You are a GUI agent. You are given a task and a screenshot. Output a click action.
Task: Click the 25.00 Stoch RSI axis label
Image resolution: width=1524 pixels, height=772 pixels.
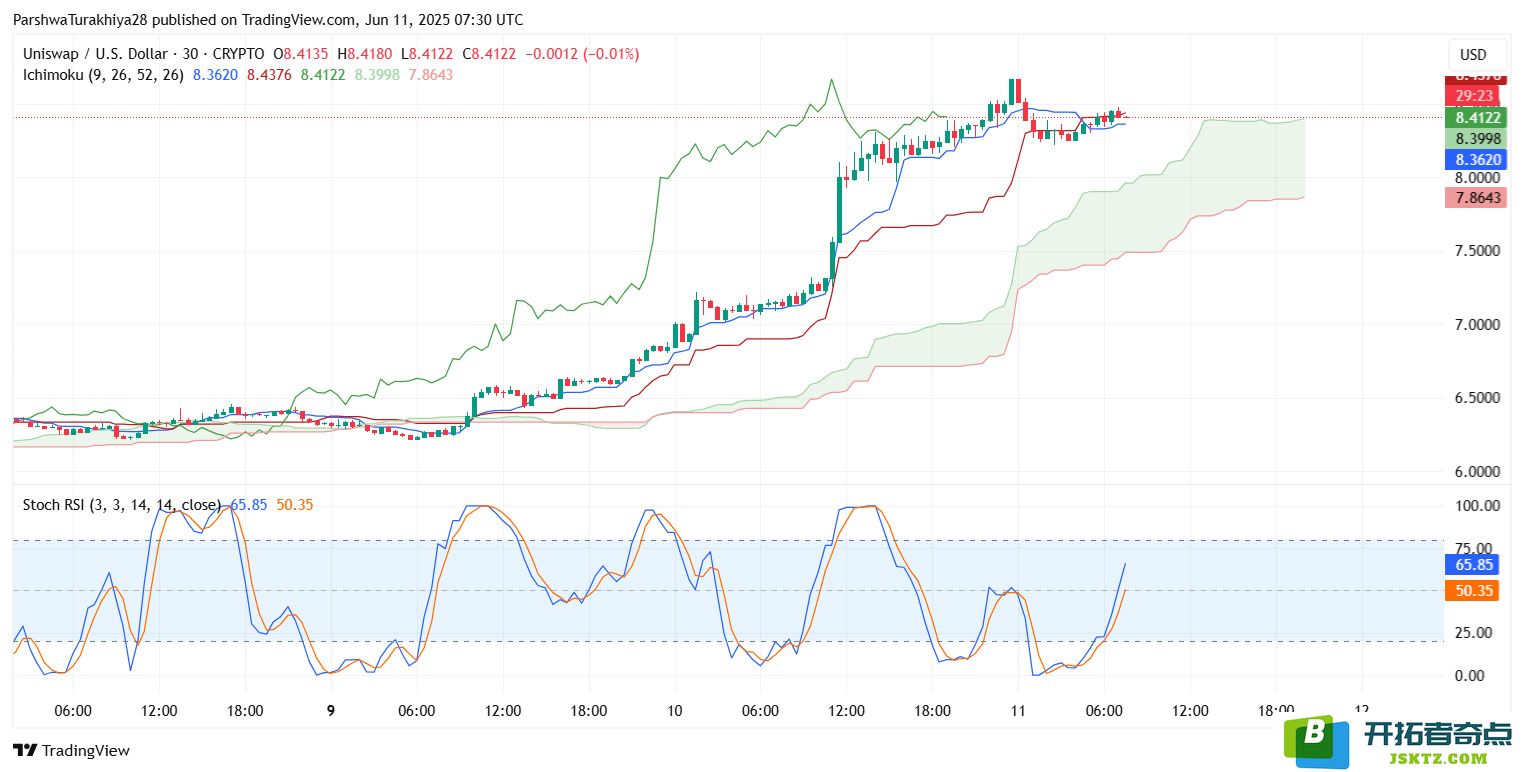[x=1474, y=632]
